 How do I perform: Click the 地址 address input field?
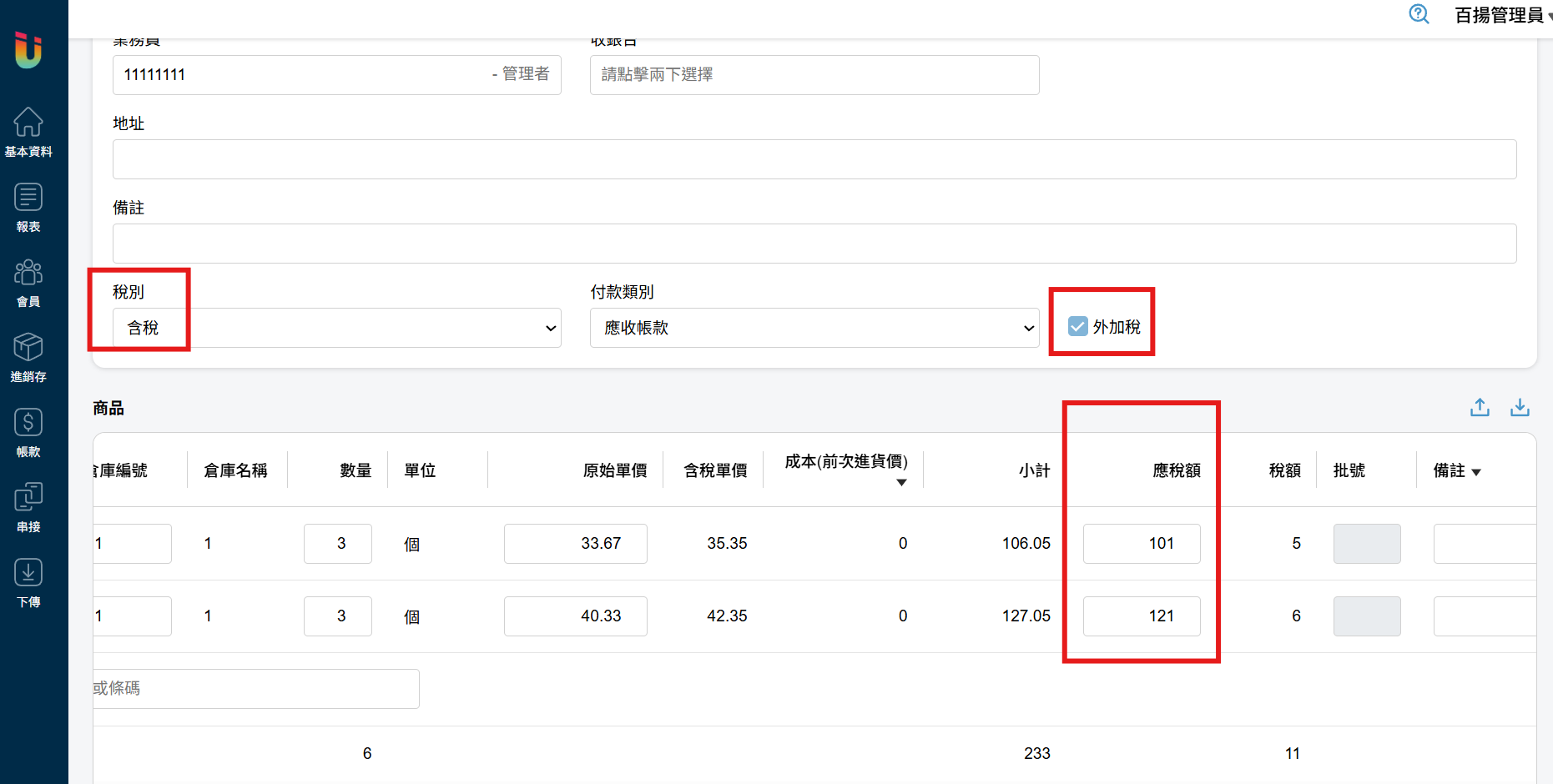[814, 159]
